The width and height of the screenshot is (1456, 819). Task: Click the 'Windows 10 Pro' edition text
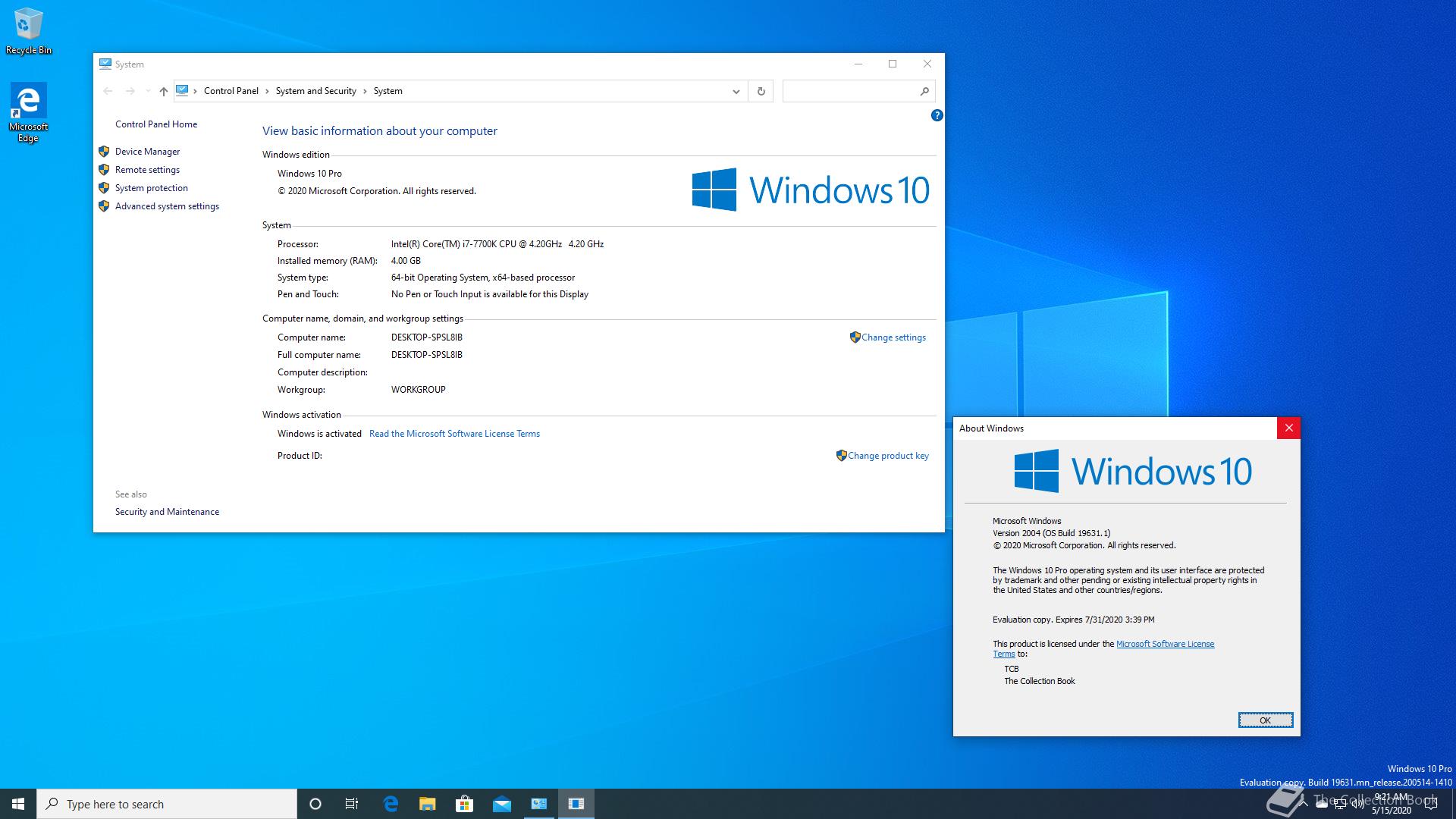click(309, 174)
